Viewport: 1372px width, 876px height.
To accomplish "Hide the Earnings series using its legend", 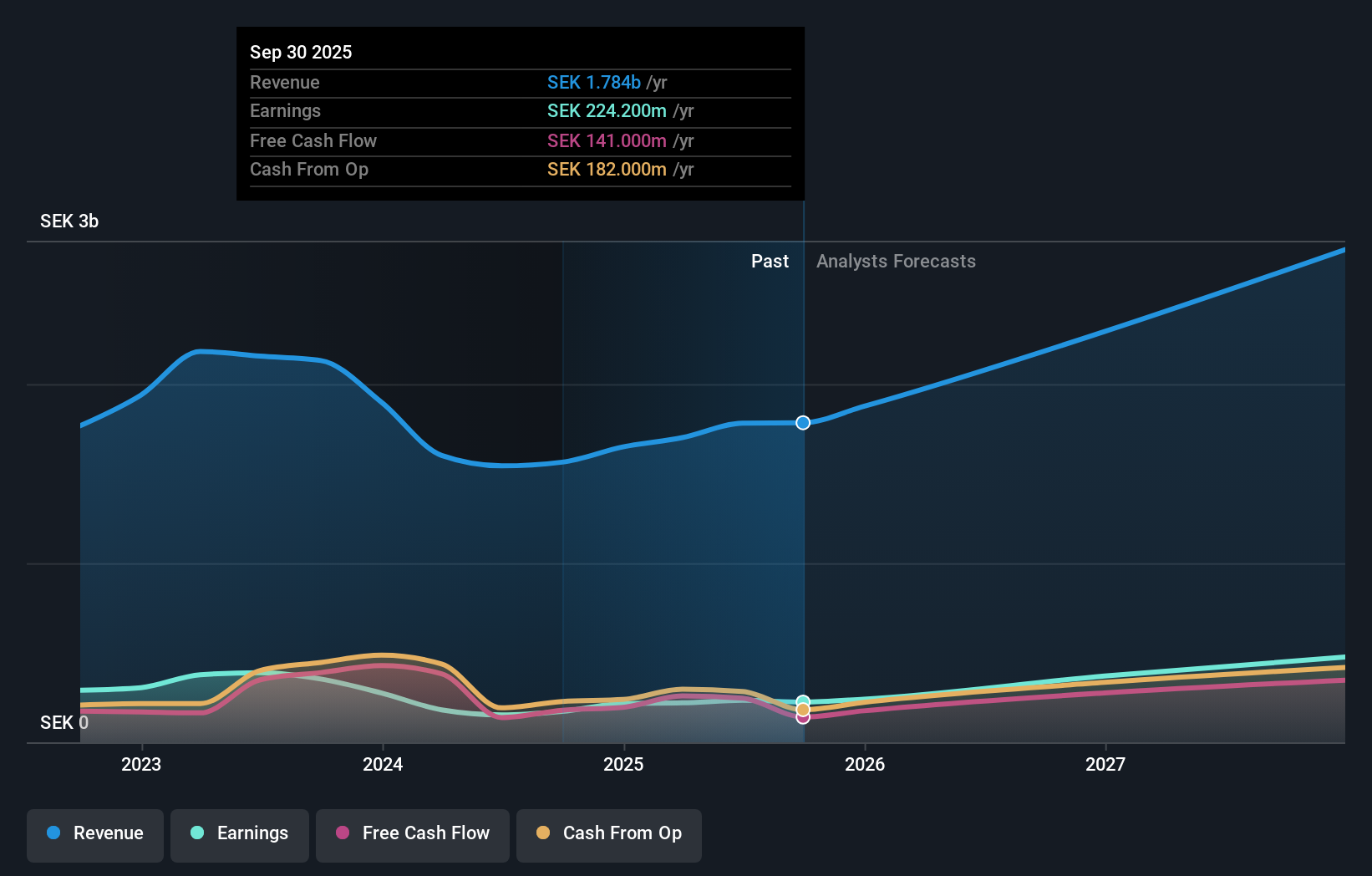I will (240, 834).
